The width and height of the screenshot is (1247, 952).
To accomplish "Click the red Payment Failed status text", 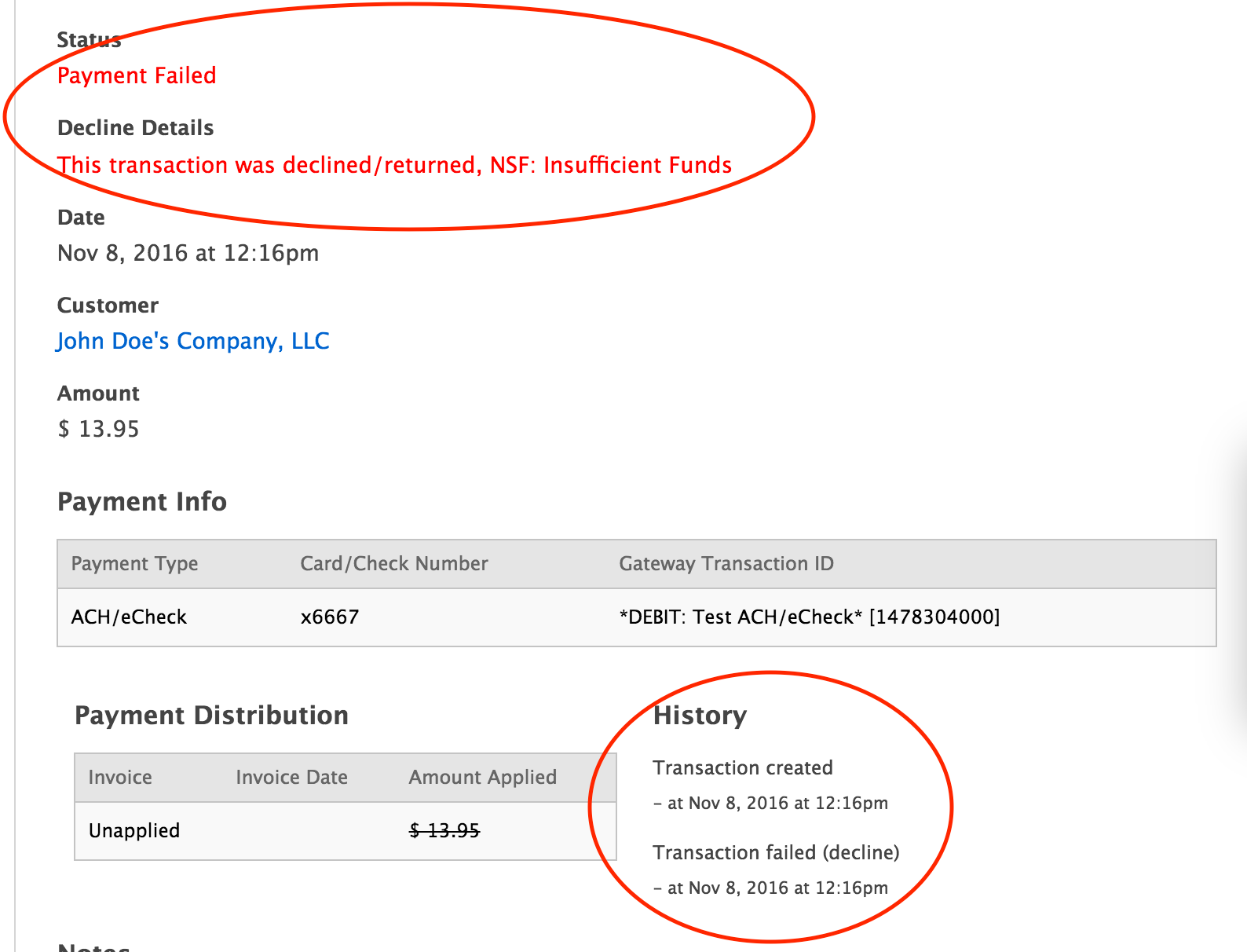I will tap(137, 75).
